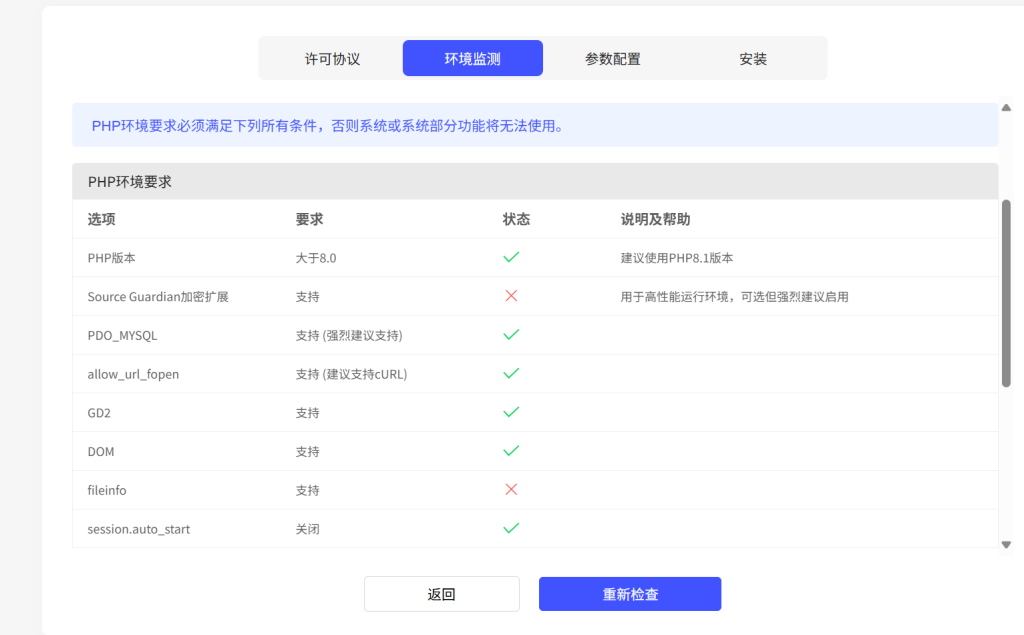The height and width of the screenshot is (635, 1024).
Task: Click the red X for fileinfo
Action: [511, 490]
